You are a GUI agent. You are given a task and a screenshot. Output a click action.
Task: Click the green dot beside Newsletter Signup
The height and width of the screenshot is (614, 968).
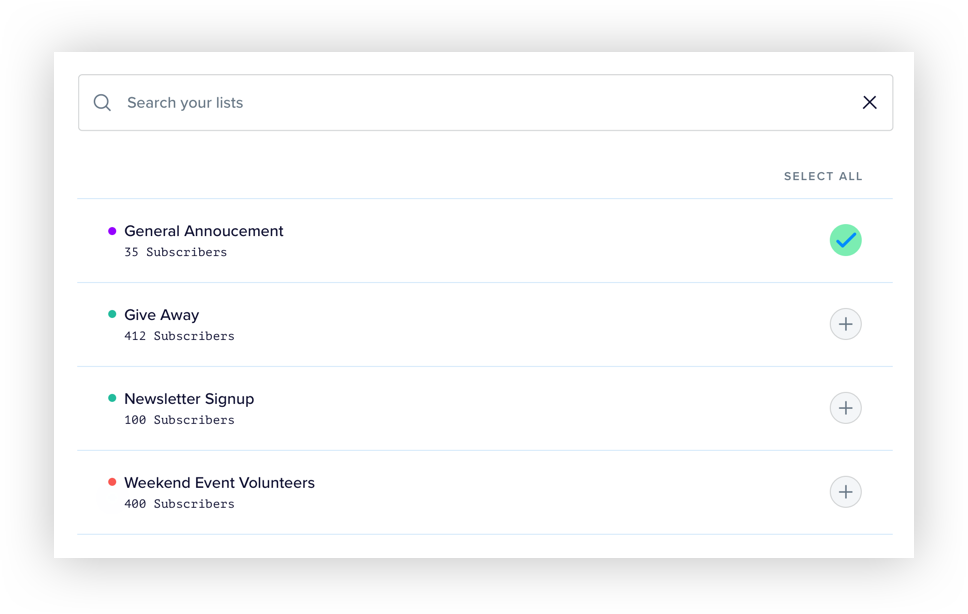point(112,398)
